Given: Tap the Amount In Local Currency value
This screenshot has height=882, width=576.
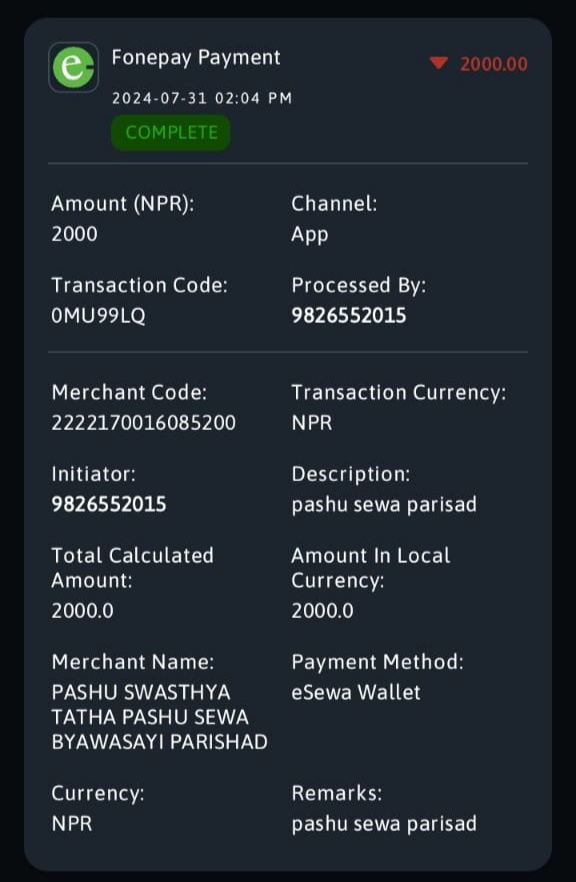Looking at the screenshot, I should click(x=322, y=610).
